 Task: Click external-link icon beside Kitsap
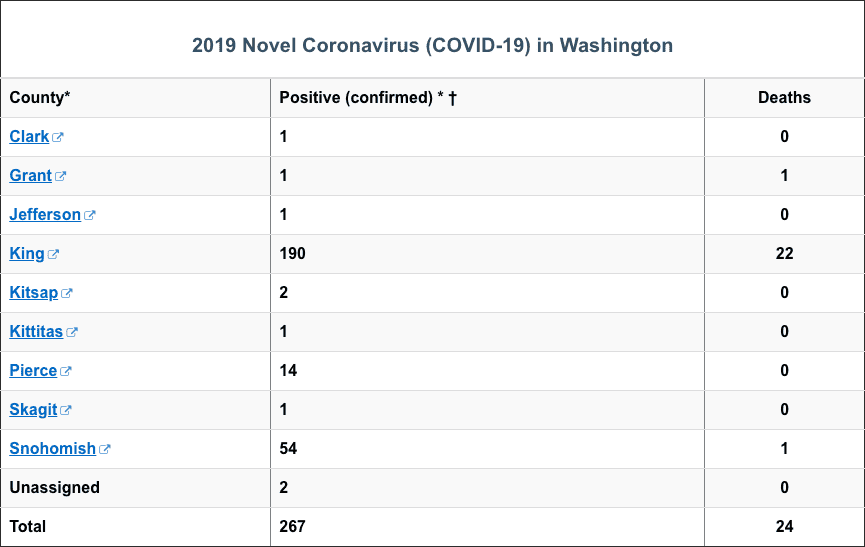[x=67, y=293]
